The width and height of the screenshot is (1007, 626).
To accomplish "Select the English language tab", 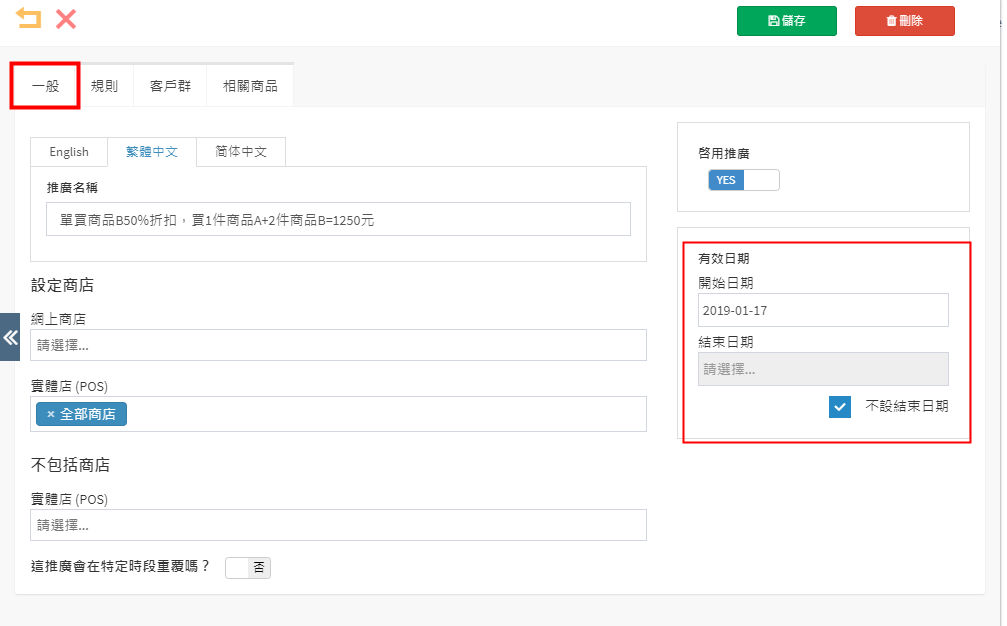I will coord(69,152).
